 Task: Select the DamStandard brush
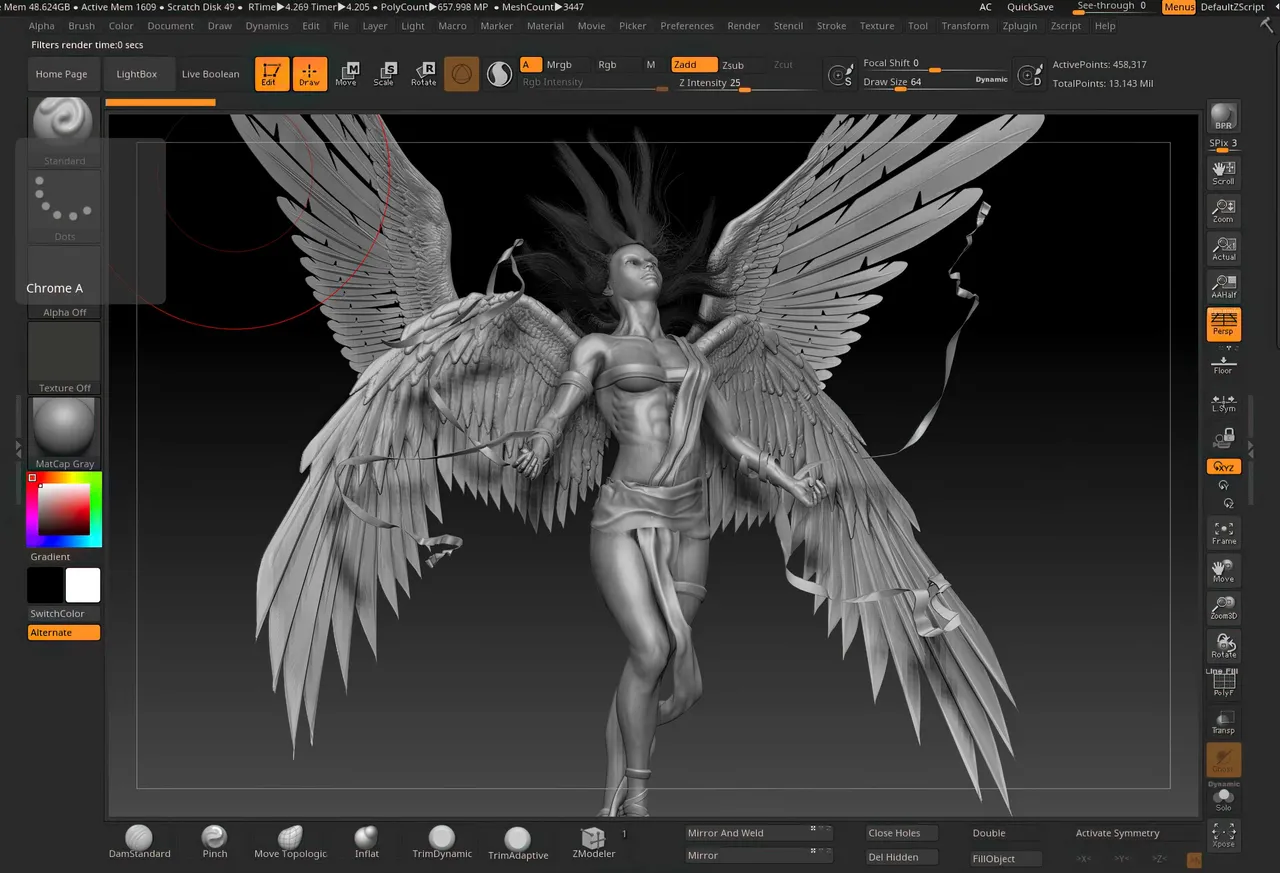pyautogui.click(x=139, y=842)
